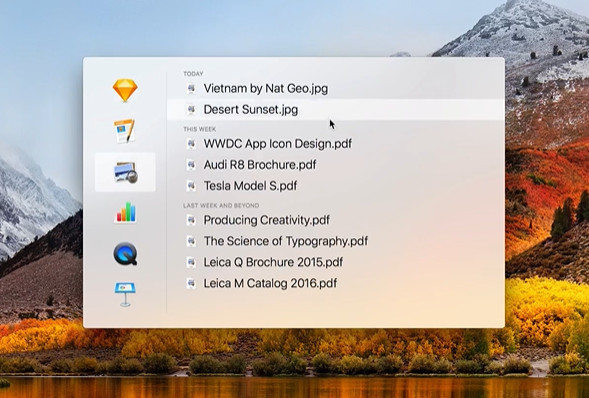Select the Sketch app icon
Viewport: 589px width, 398px height.
click(x=125, y=90)
